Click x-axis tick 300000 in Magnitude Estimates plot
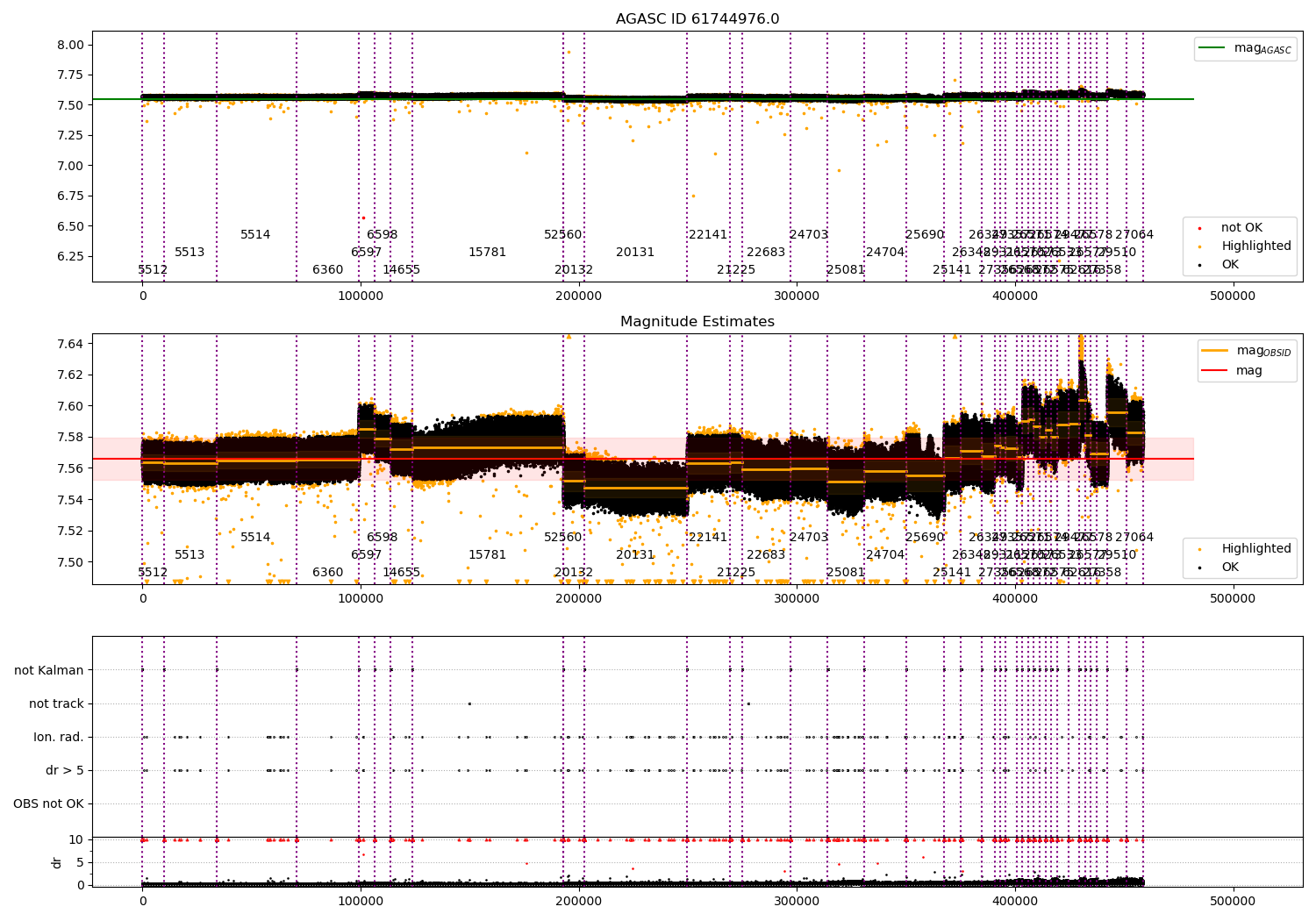The width and height of the screenshot is (1316, 921). click(x=797, y=599)
